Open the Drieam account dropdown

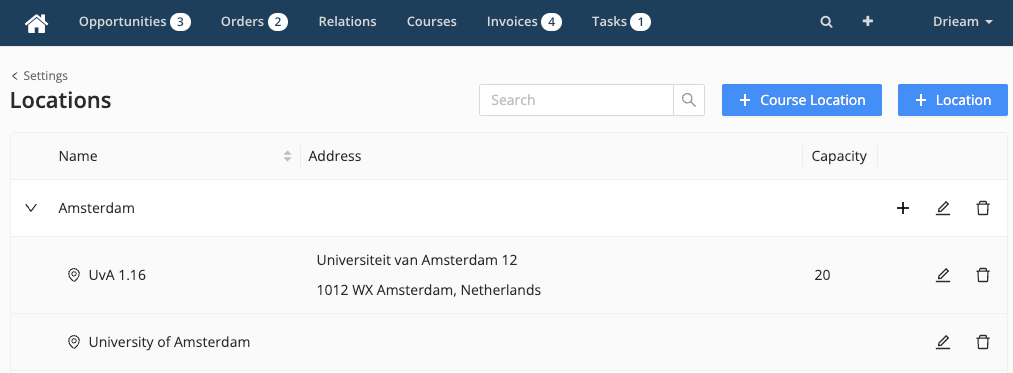(963, 22)
